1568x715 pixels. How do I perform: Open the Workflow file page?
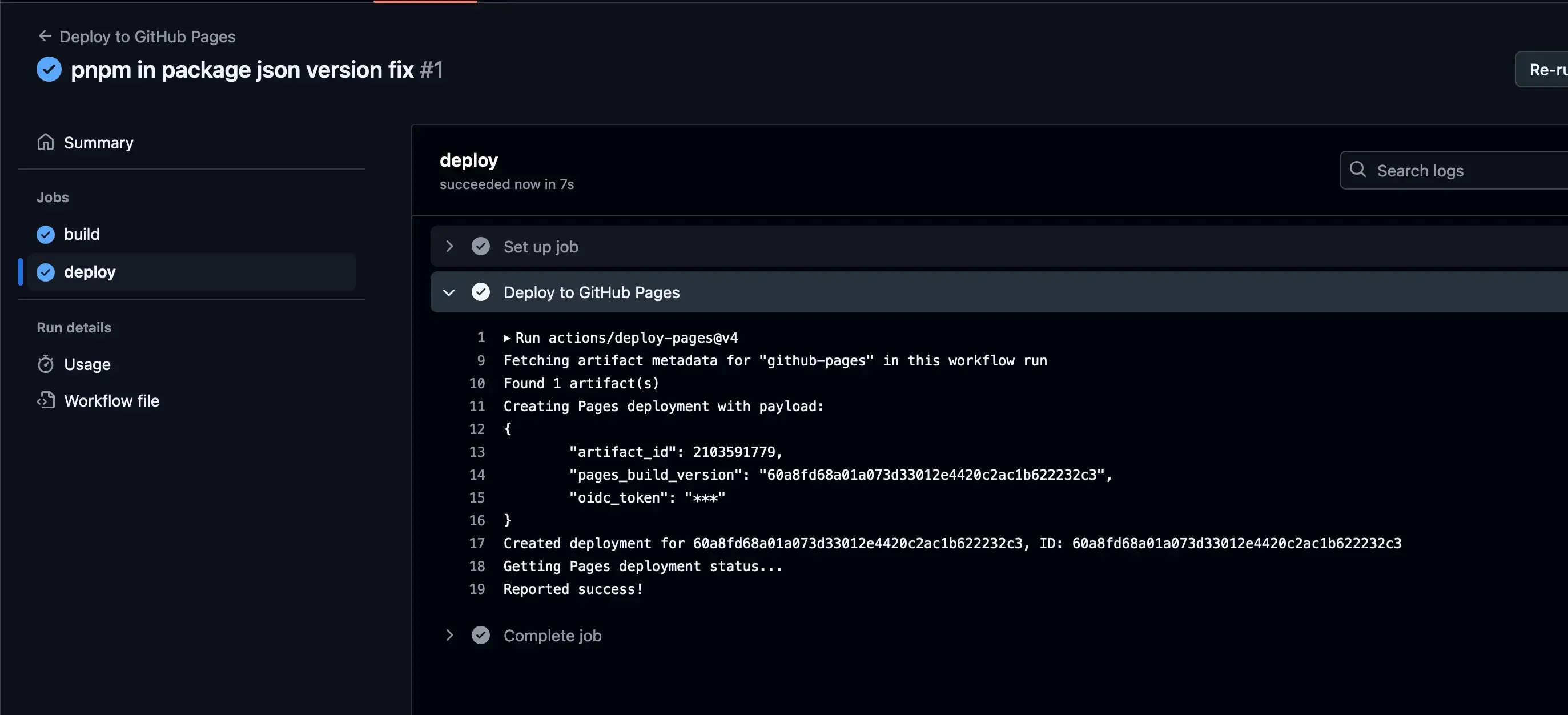111,401
